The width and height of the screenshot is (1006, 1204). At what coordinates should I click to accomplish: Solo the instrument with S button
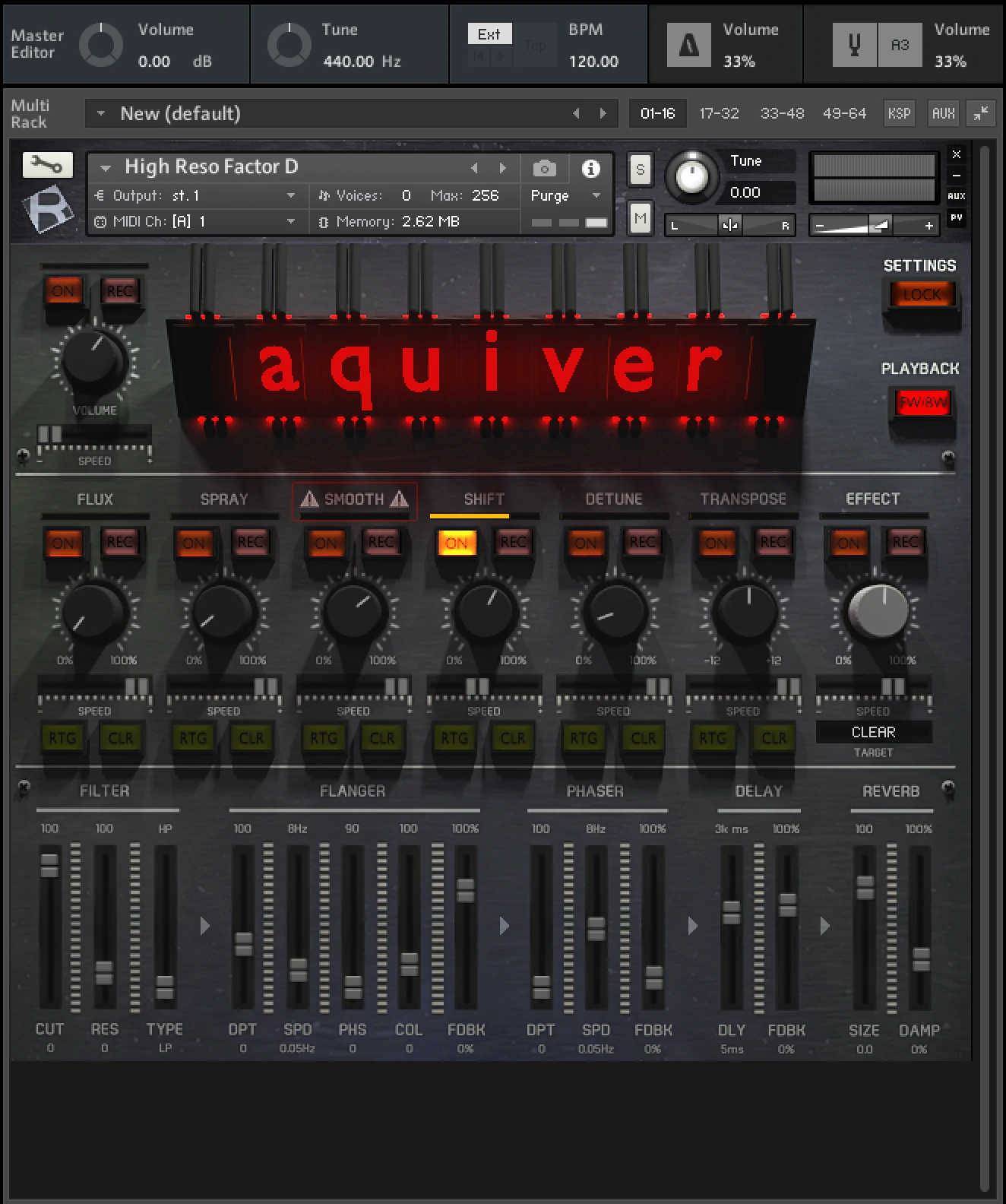[640, 170]
